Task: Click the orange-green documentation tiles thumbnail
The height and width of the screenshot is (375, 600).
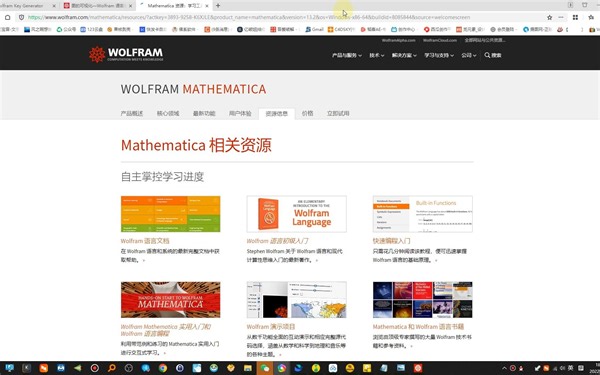Action: pos(171,214)
